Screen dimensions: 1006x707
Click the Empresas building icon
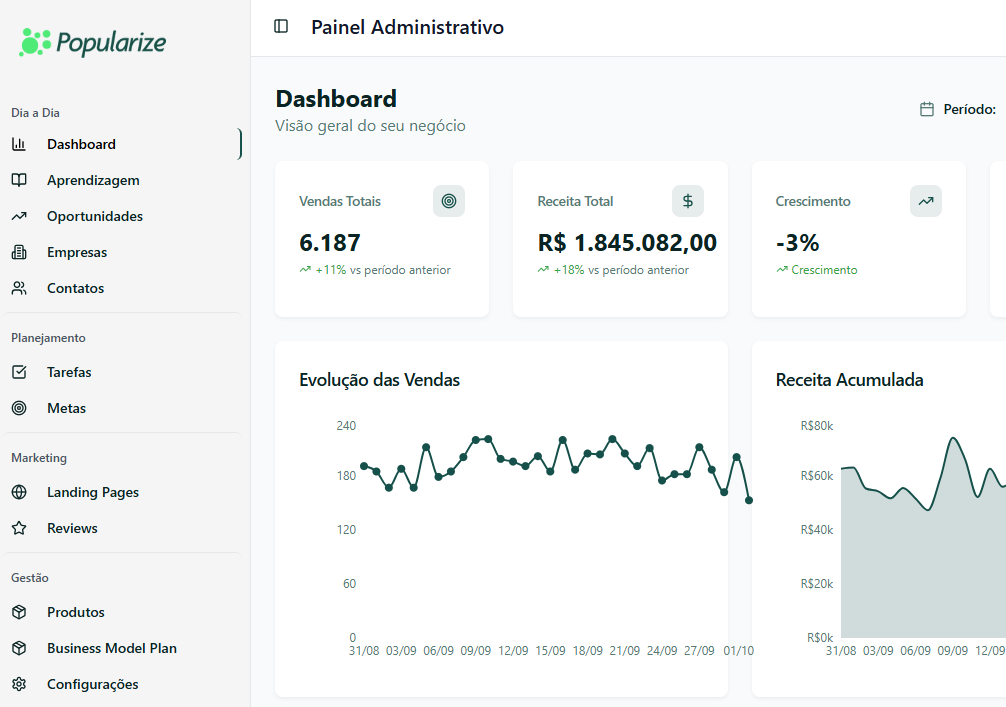pos(22,251)
